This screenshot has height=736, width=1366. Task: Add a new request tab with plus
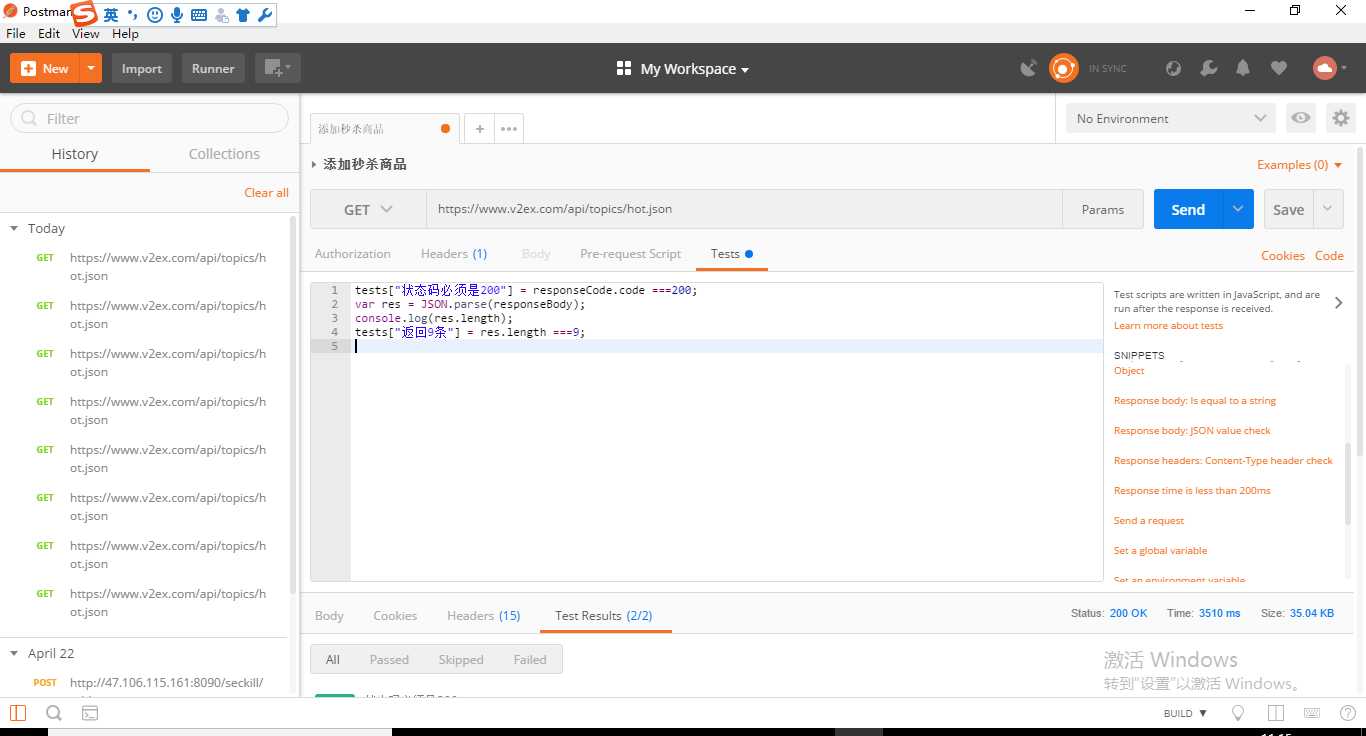point(479,128)
